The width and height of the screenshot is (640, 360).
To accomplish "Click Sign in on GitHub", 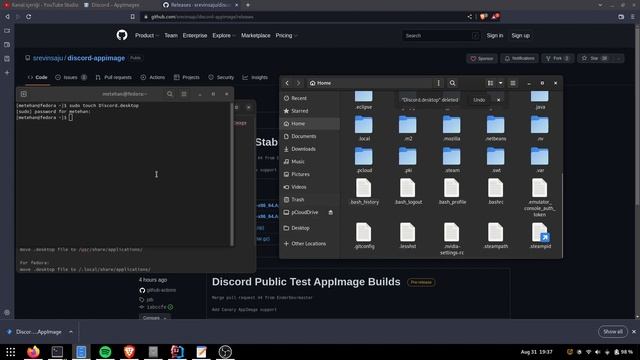I will pyautogui.click(x=495, y=36).
